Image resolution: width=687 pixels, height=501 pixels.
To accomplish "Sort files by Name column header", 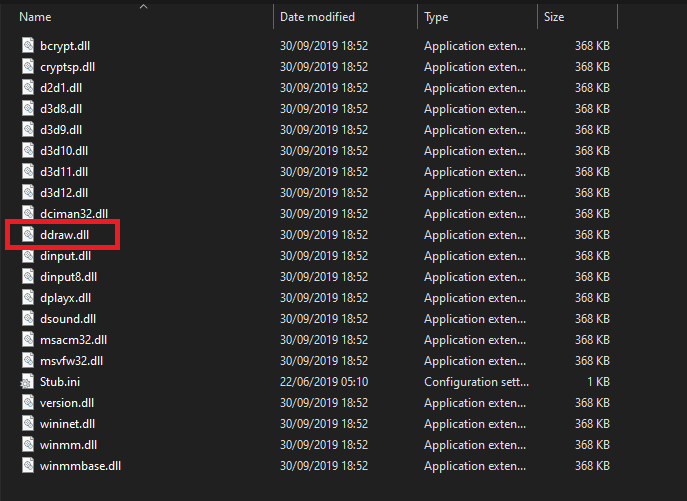I will click(36, 17).
